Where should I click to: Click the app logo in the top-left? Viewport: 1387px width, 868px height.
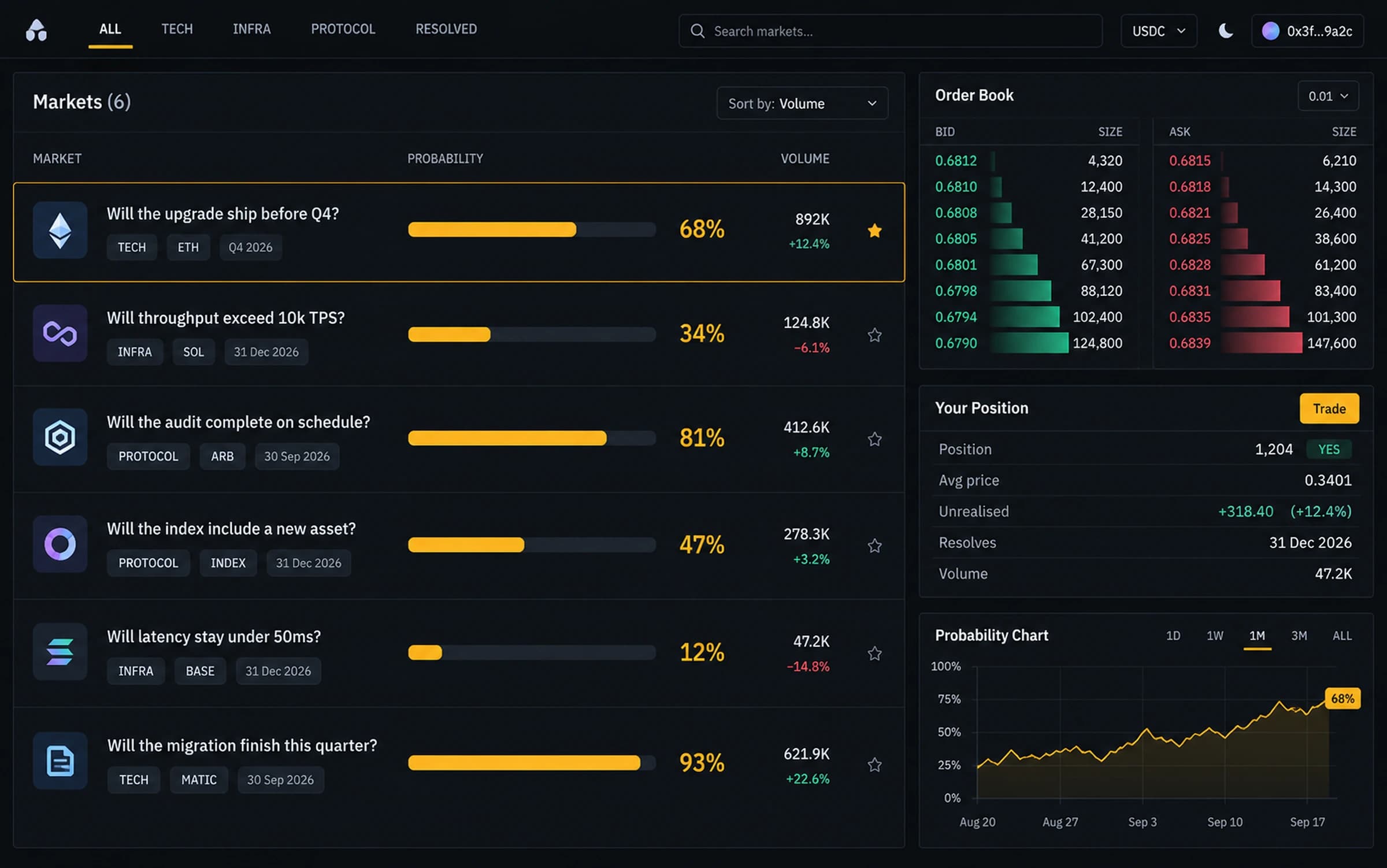click(x=36, y=30)
